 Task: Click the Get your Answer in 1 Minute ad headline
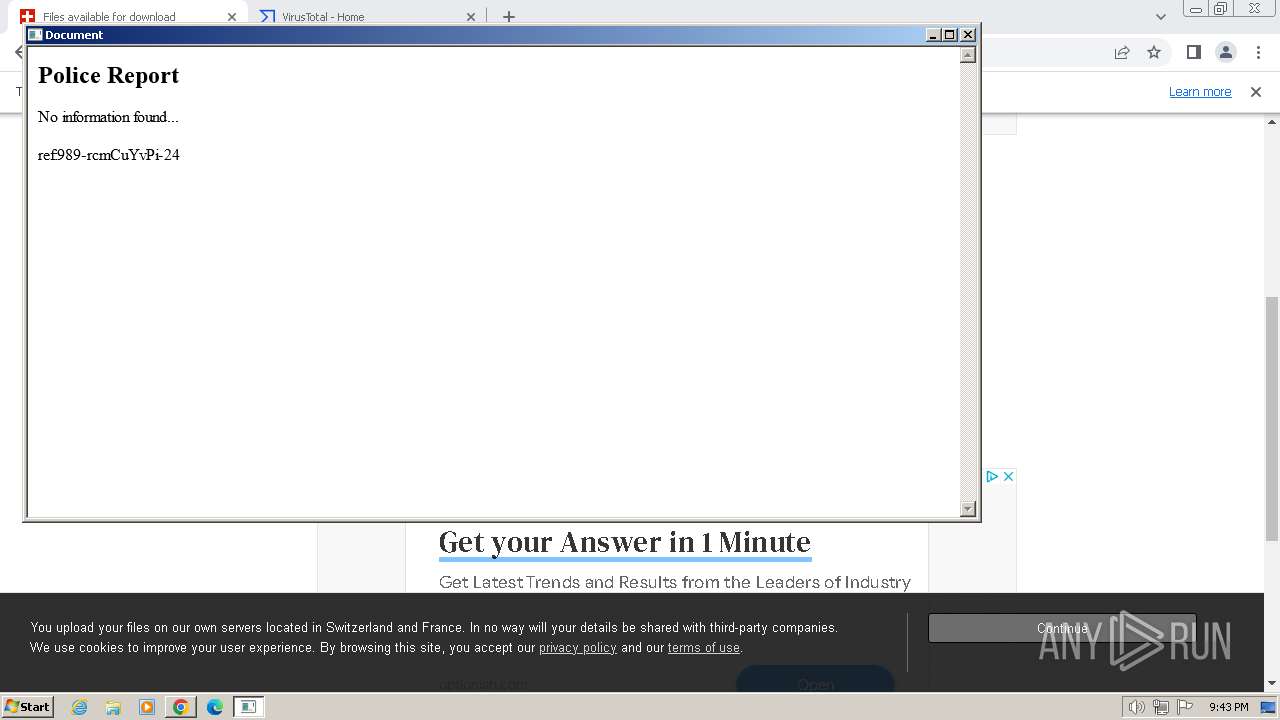[x=625, y=542]
